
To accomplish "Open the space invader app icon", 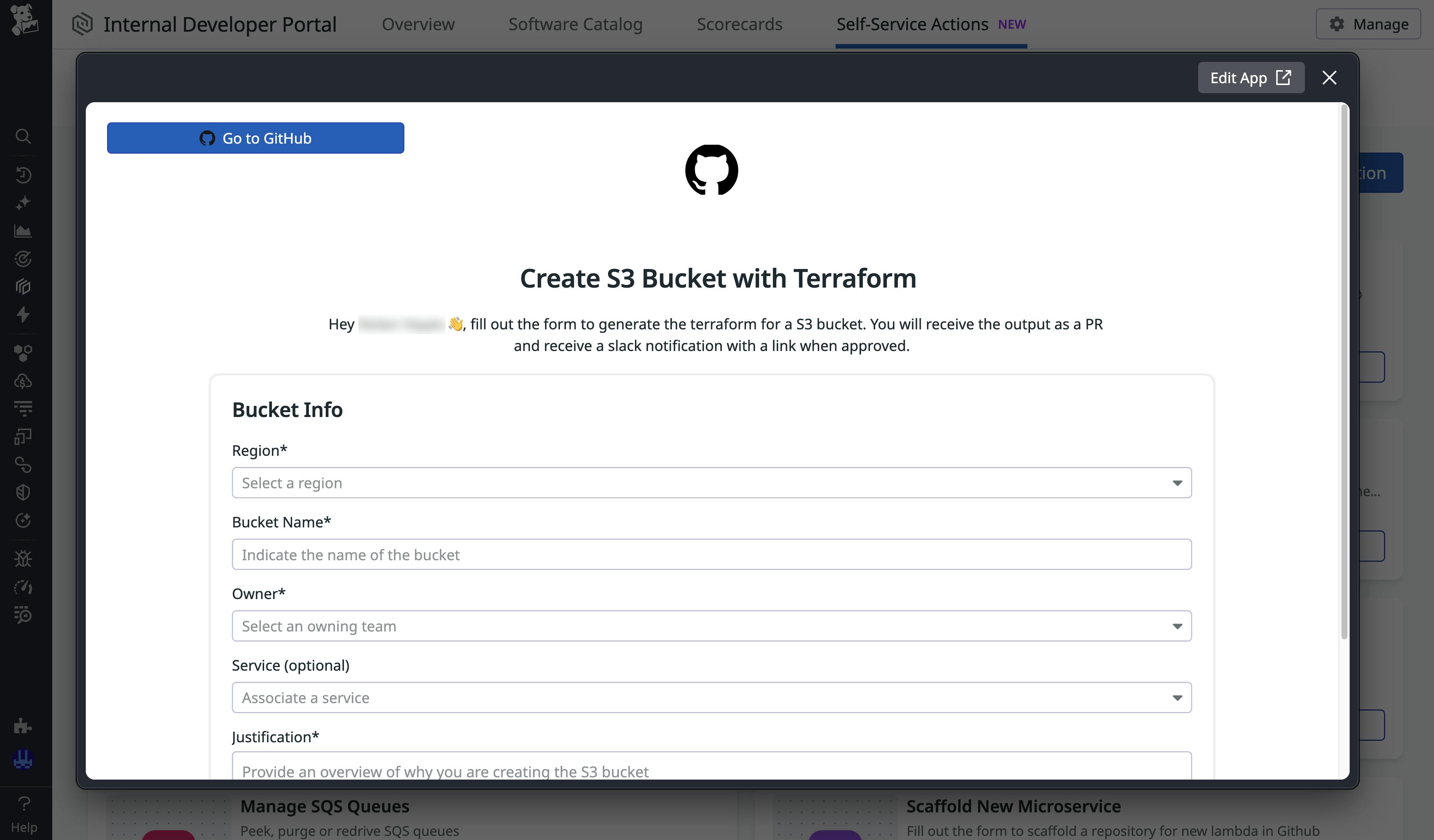I will 24,759.
